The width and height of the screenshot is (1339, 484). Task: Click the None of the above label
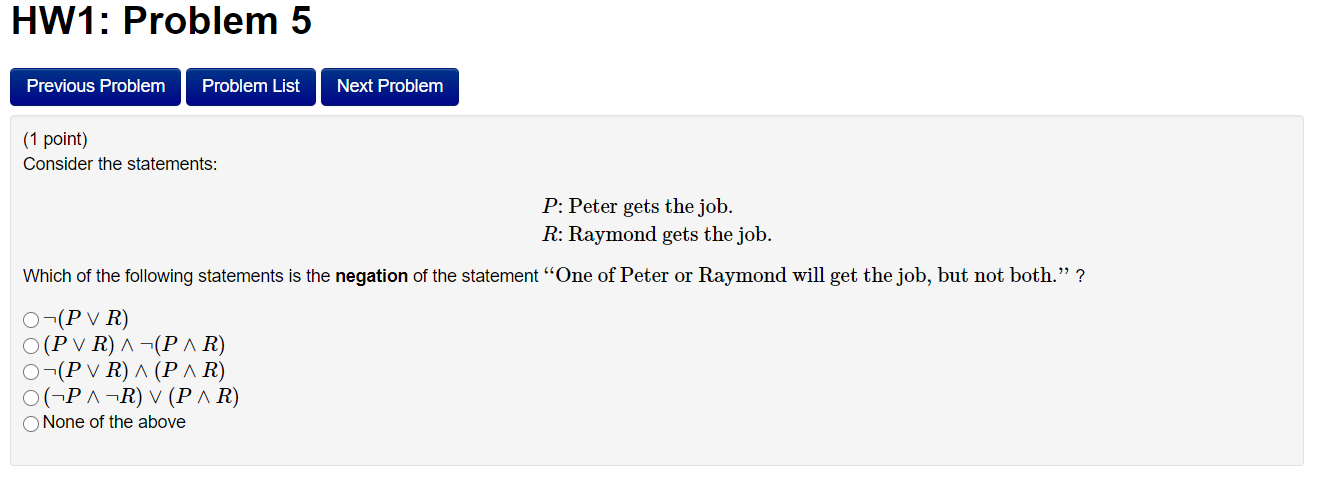[x=114, y=422]
